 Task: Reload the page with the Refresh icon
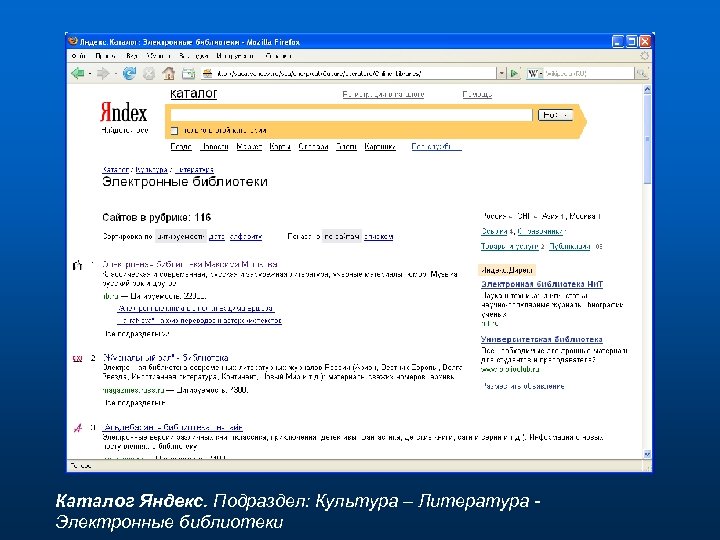tap(129, 73)
